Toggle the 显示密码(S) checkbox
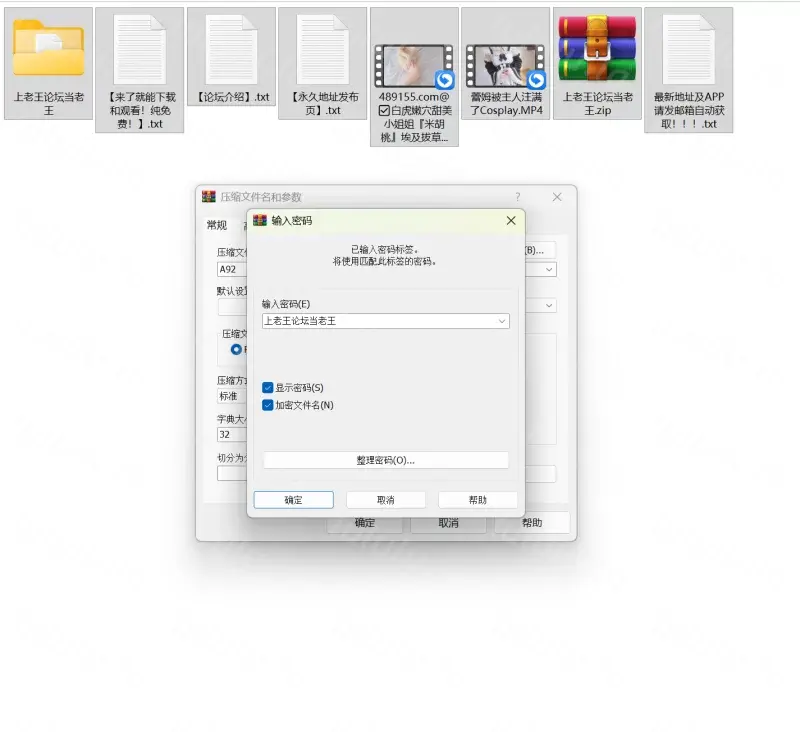The width and height of the screenshot is (800, 732). coord(267,388)
